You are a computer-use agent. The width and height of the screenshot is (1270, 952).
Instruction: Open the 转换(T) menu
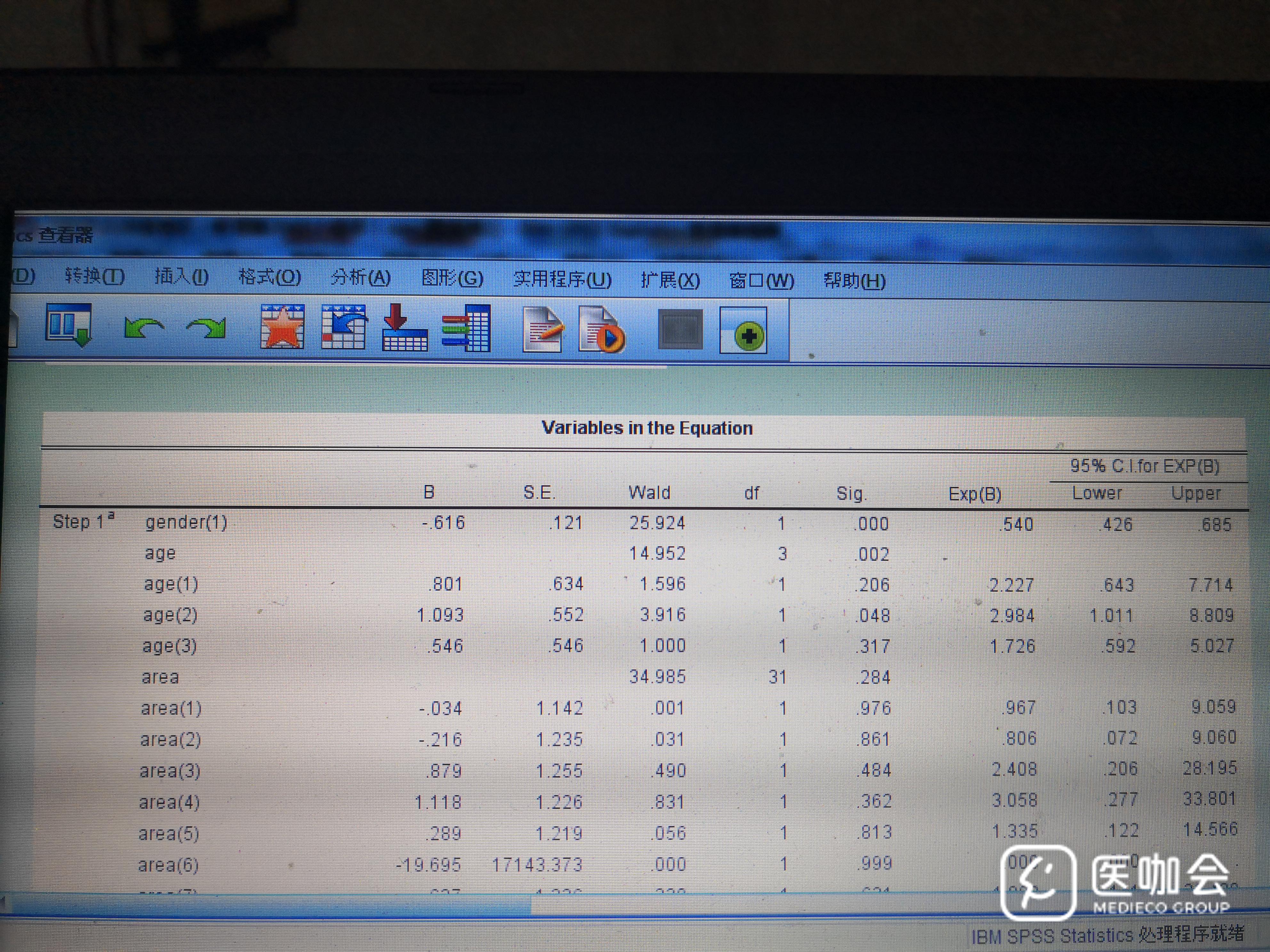(x=94, y=277)
